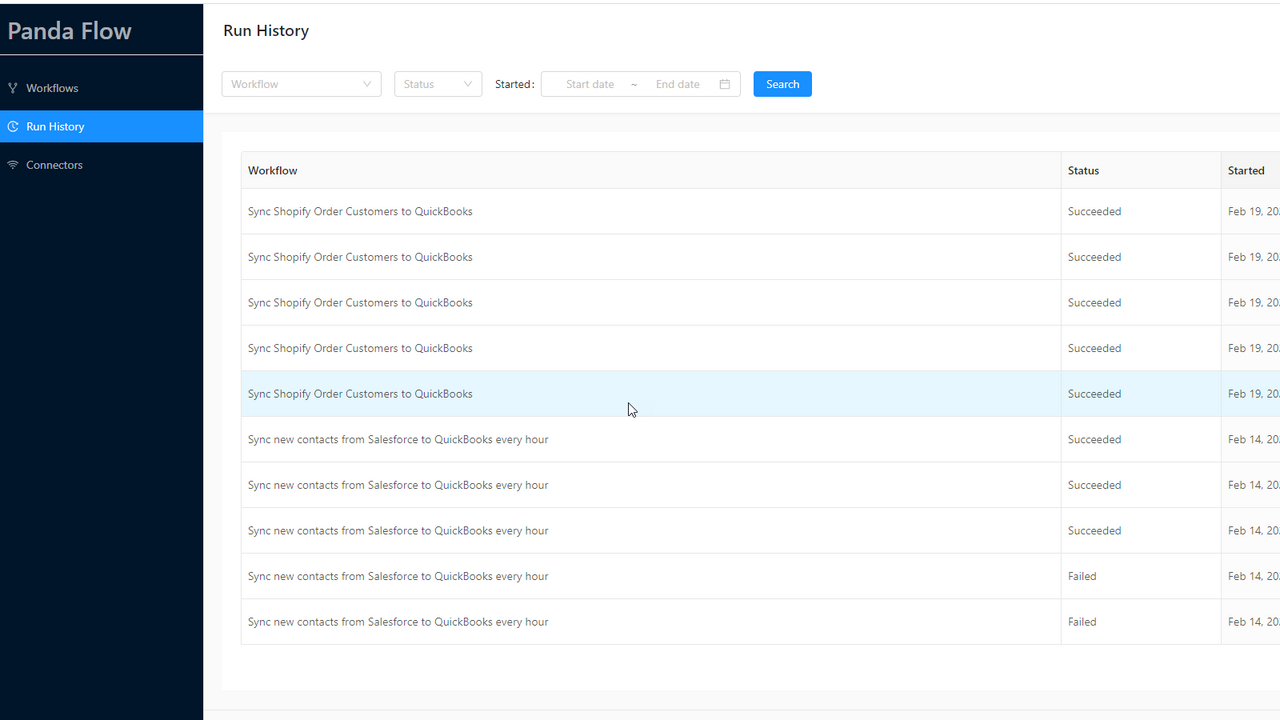Image resolution: width=1280 pixels, height=720 pixels.
Task: Click the Succeeded status of the first run
Action: (1094, 211)
